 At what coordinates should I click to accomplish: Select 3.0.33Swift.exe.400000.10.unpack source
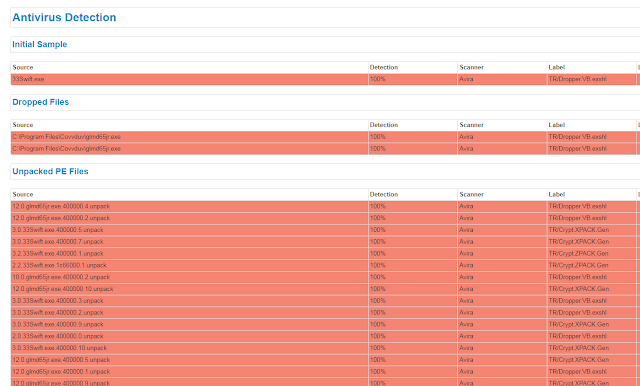pyautogui.click(x=189, y=348)
